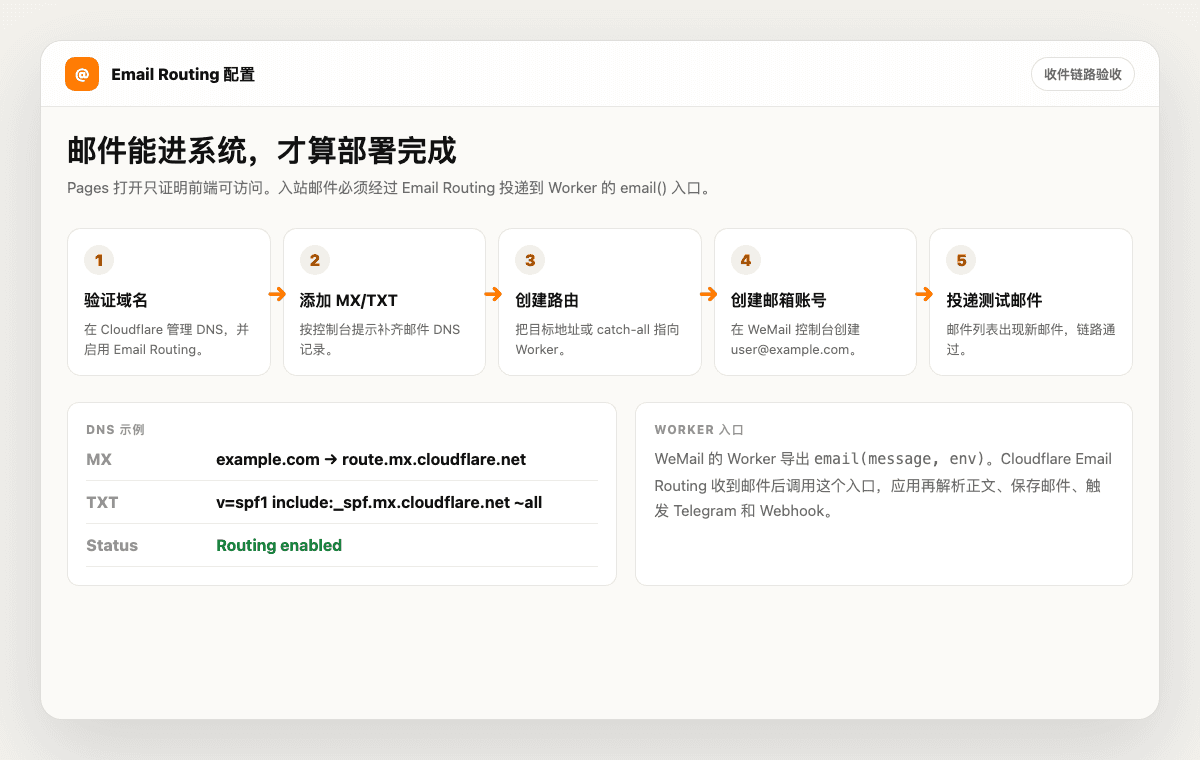
Task: Click the orange @ Email Routing logo icon
Action: click(x=82, y=74)
